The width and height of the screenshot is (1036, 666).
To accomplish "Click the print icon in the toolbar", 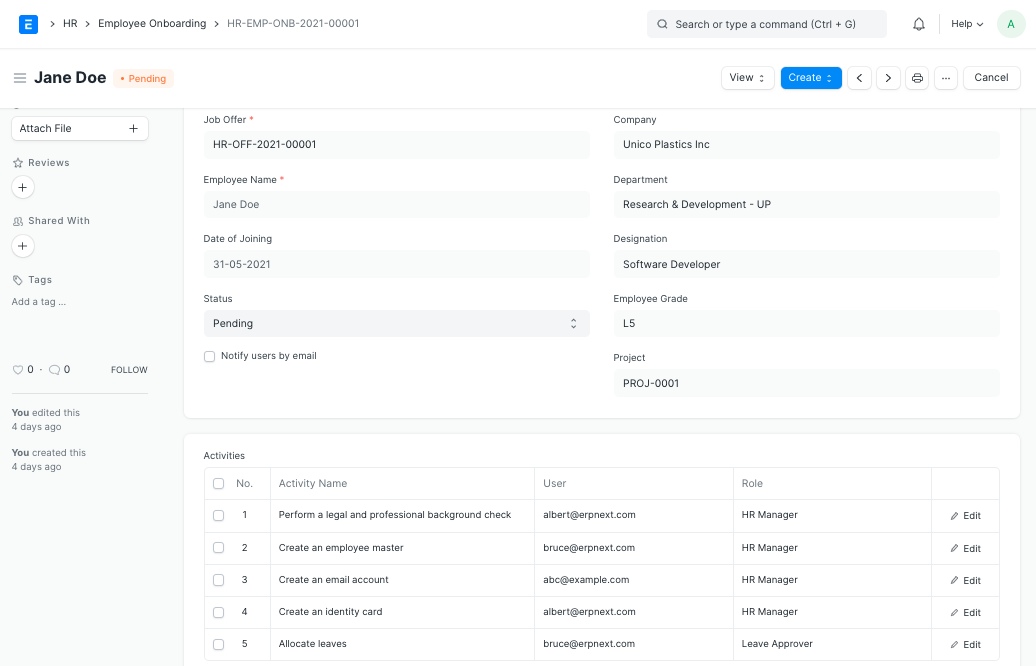I will pyautogui.click(x=917, y=77).
